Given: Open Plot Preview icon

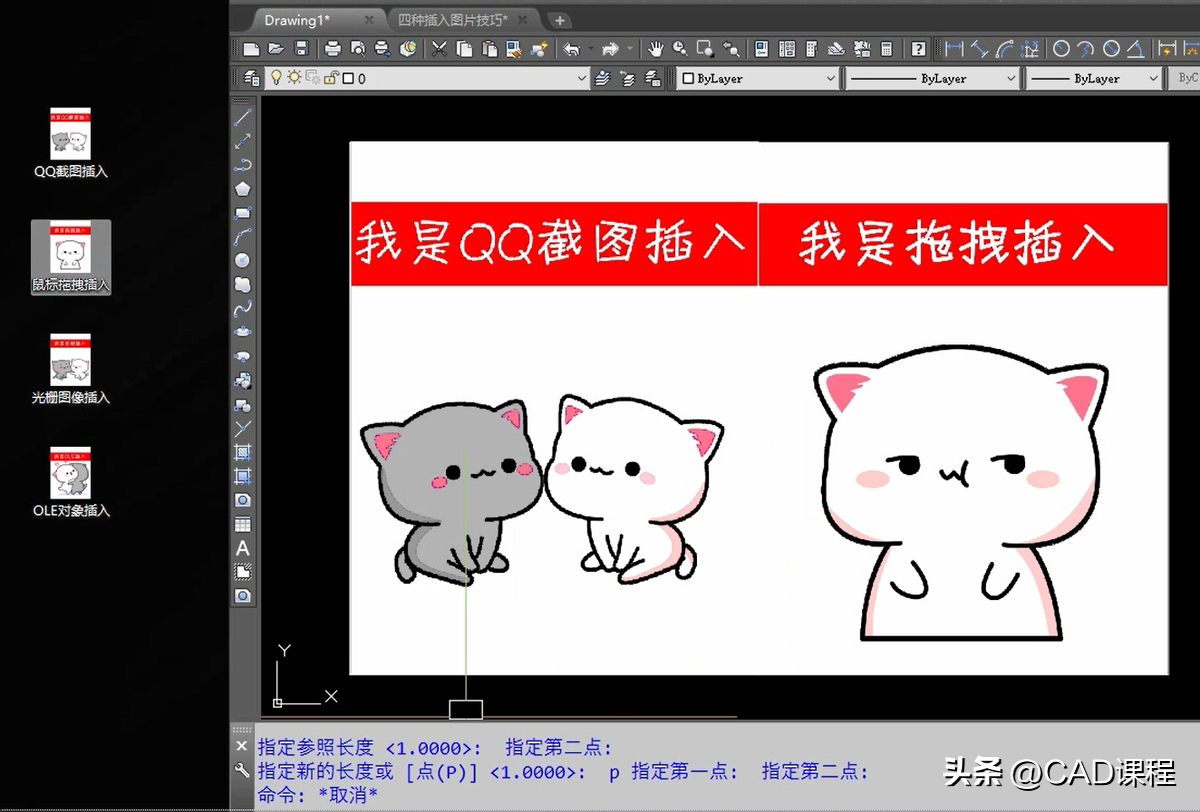Looking at the screenshot, I should 358,48.
